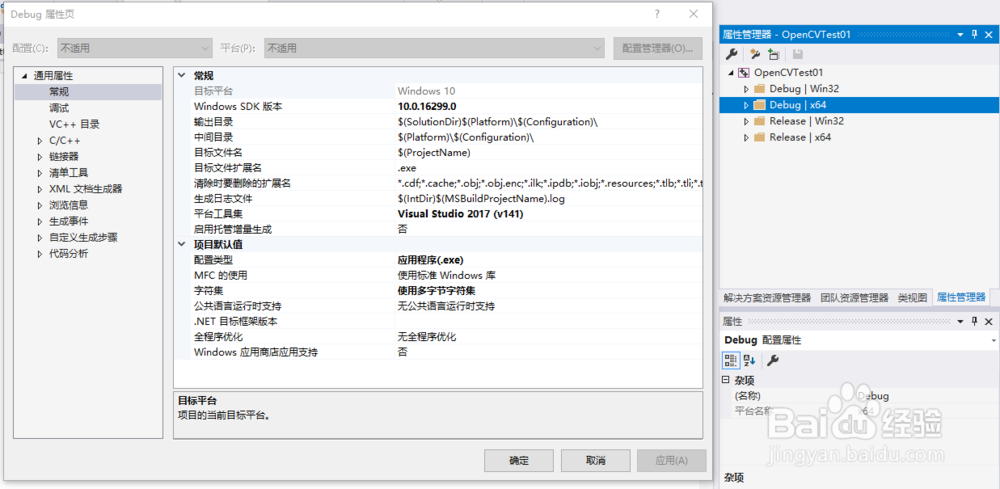Click the Categorized view icon in 属性 panel
The width and height of the screenshot is (1000, 489).
[731, 361]
